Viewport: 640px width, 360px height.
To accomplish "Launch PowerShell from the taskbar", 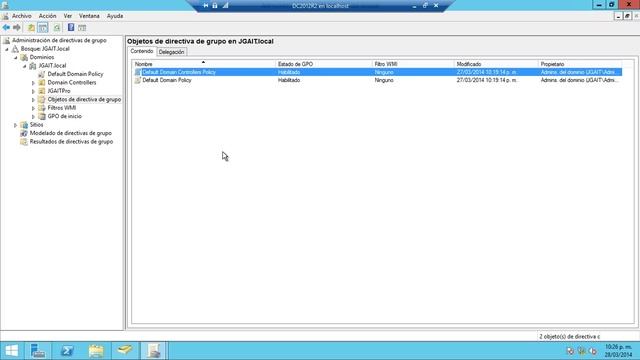I will (x=67, y=351).
